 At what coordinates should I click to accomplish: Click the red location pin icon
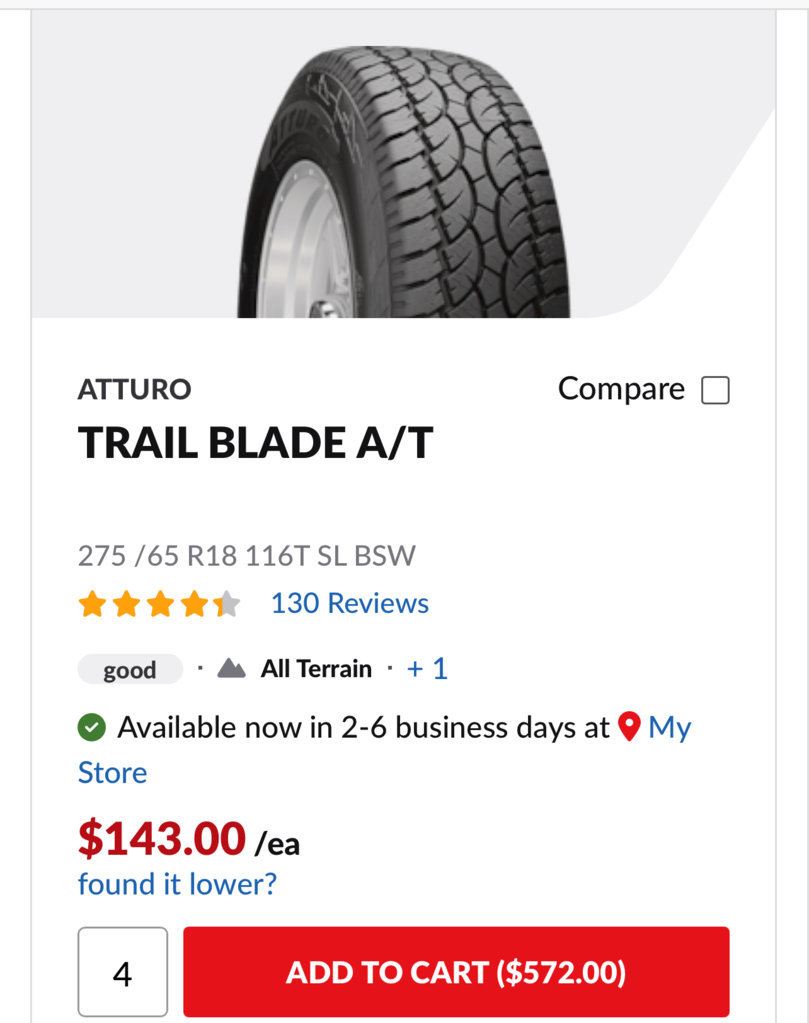(629, 726)
